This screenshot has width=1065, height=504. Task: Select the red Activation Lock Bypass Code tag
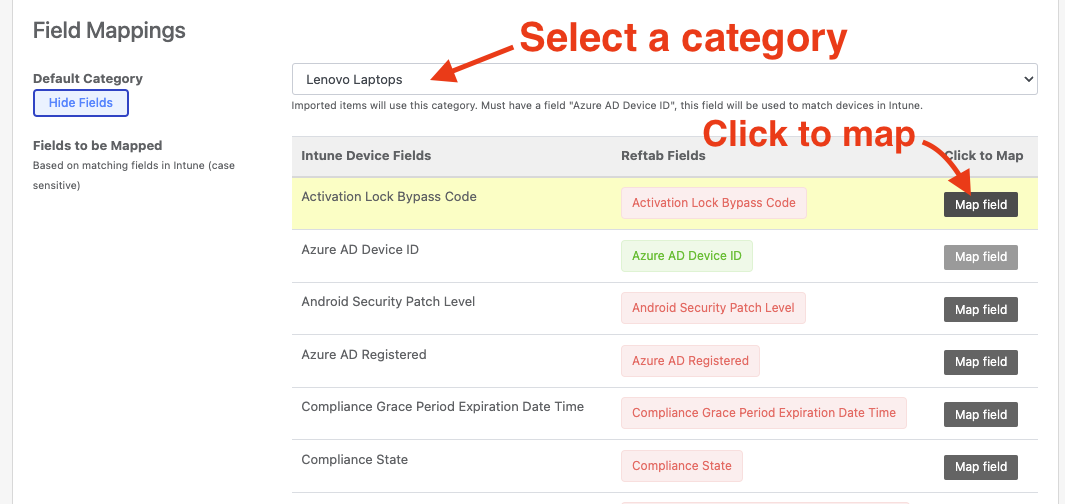[x=714, y=203]
